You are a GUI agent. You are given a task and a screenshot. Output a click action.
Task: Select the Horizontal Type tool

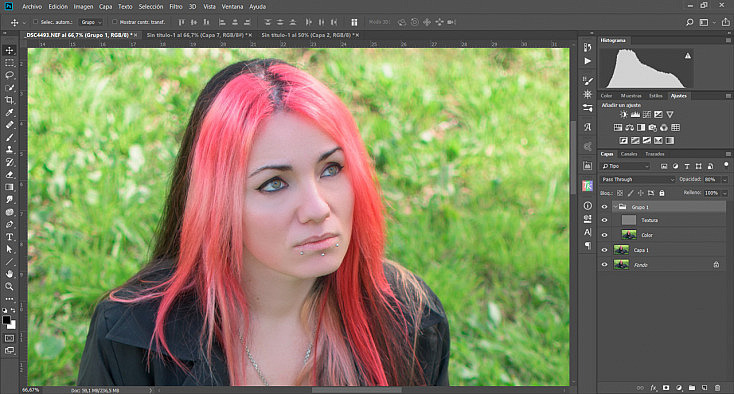pyautogui.click(x=9, y=237)
